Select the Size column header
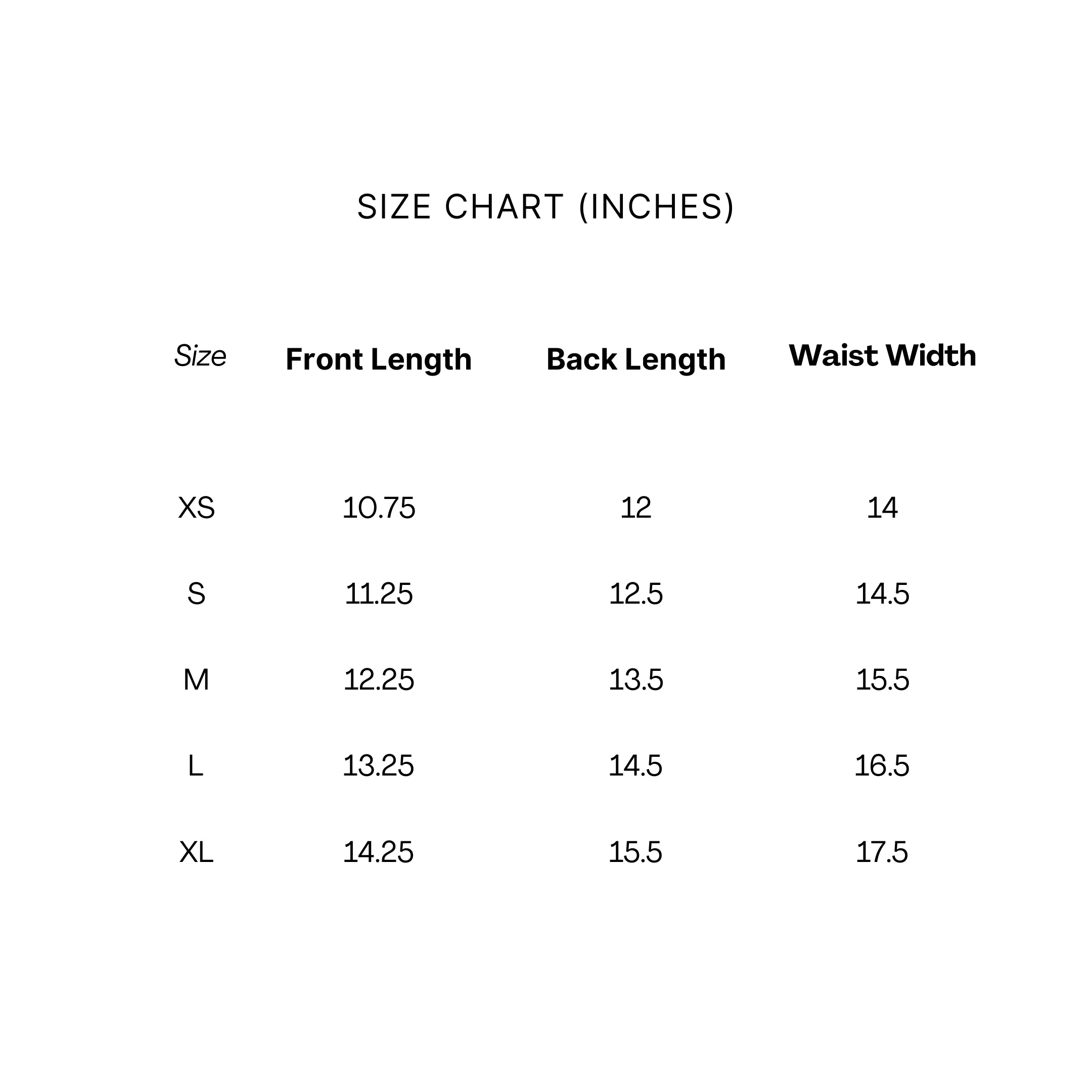The height and width of the screenshot is (1092, 1092). point(200,356)
